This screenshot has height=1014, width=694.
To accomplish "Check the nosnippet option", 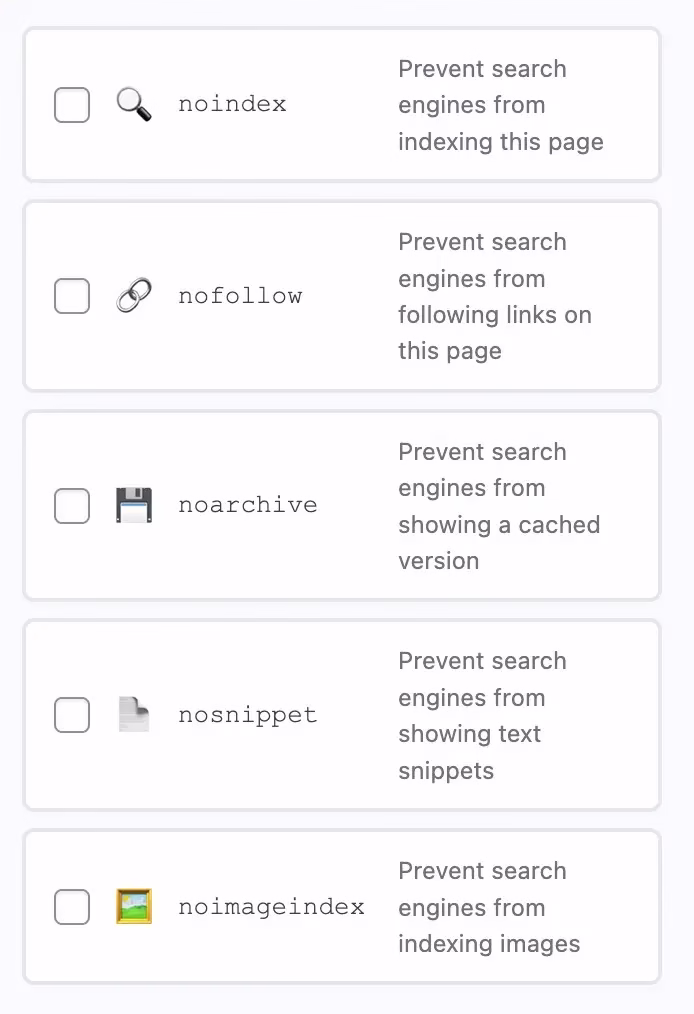I will pyautogui.click(x=71, y=714).
